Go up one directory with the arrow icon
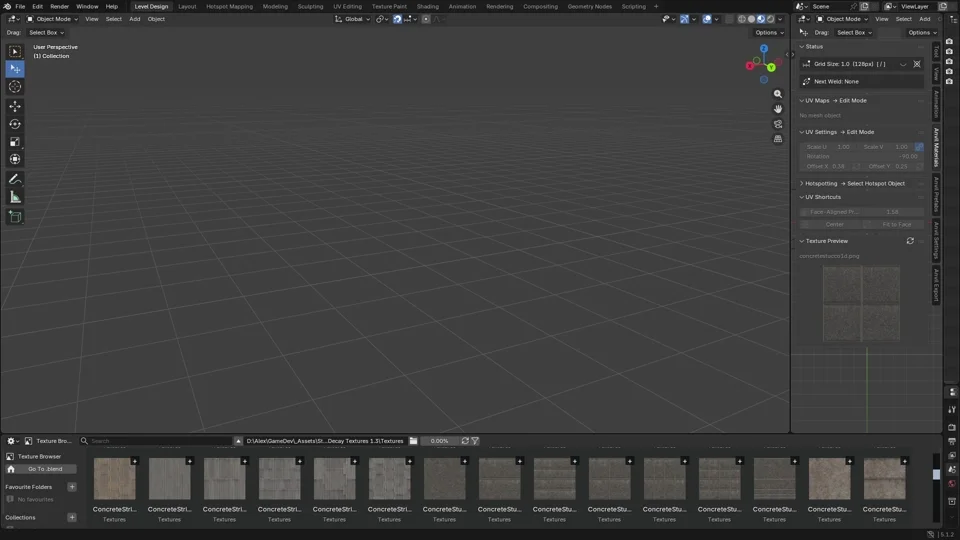960x540 pixels. click(238, 441)
